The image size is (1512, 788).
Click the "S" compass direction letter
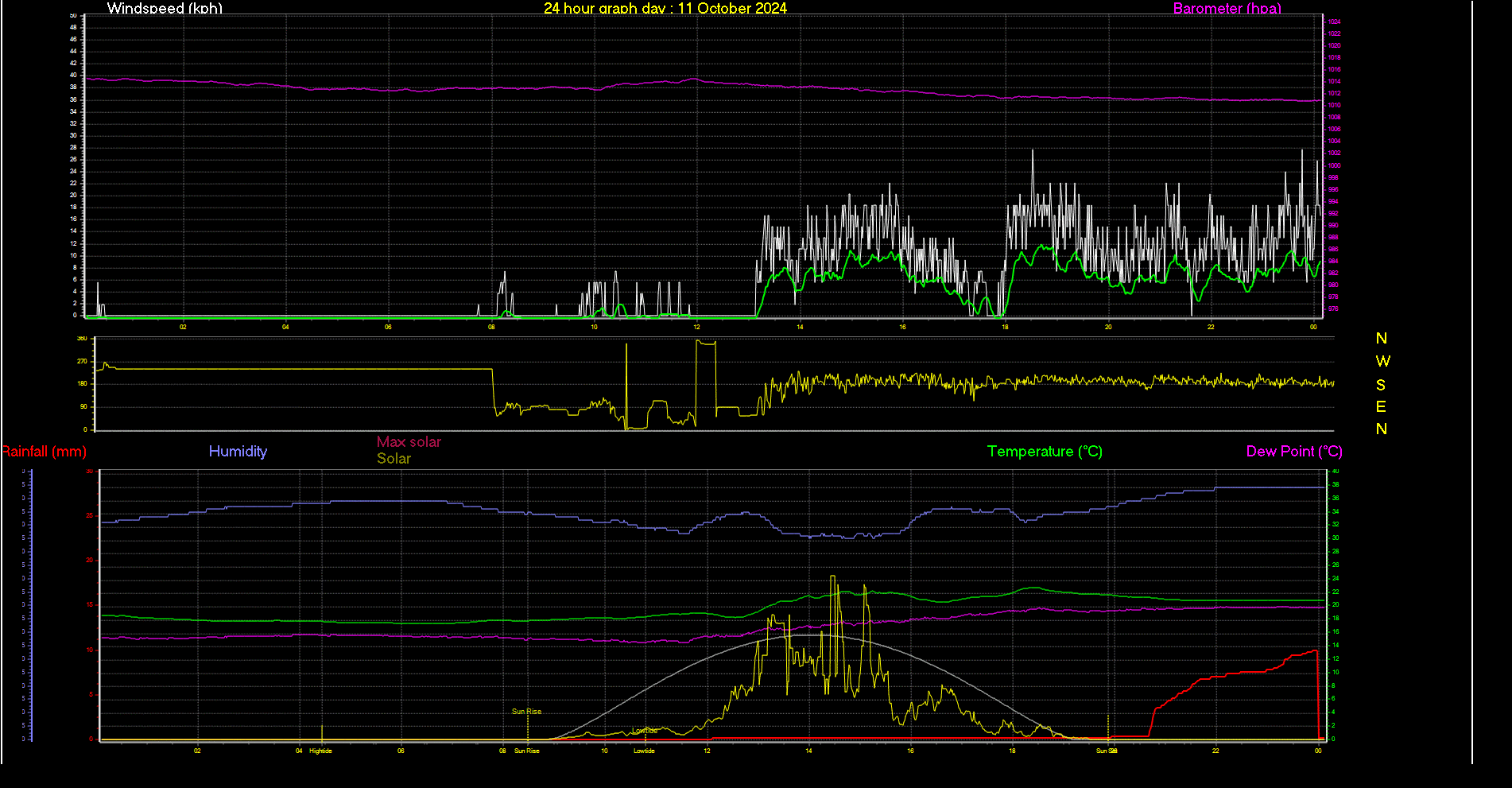pos(1381,385)
